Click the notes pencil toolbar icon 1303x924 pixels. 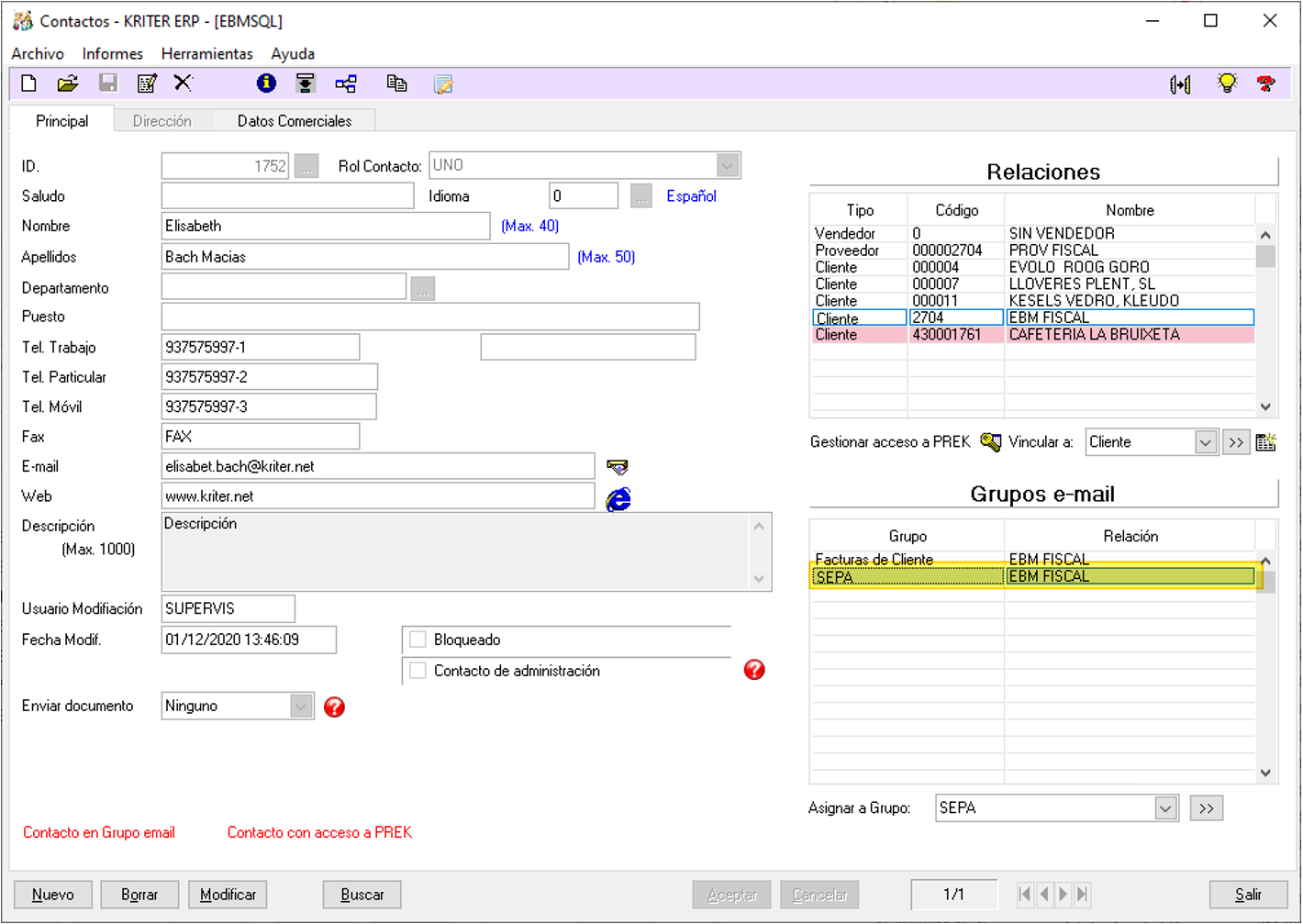tap(443, 84)
